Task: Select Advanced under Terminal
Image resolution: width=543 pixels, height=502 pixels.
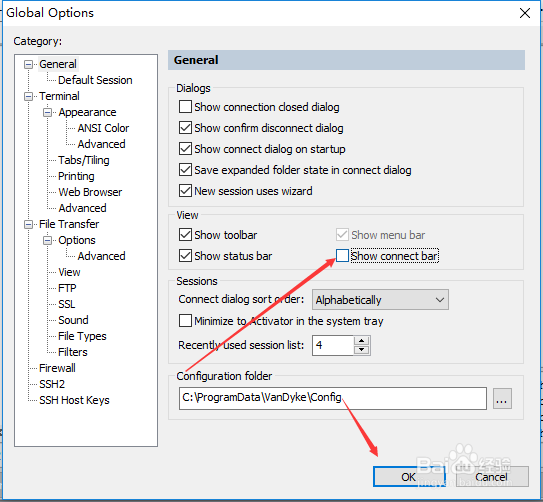Action: point(82,208)
